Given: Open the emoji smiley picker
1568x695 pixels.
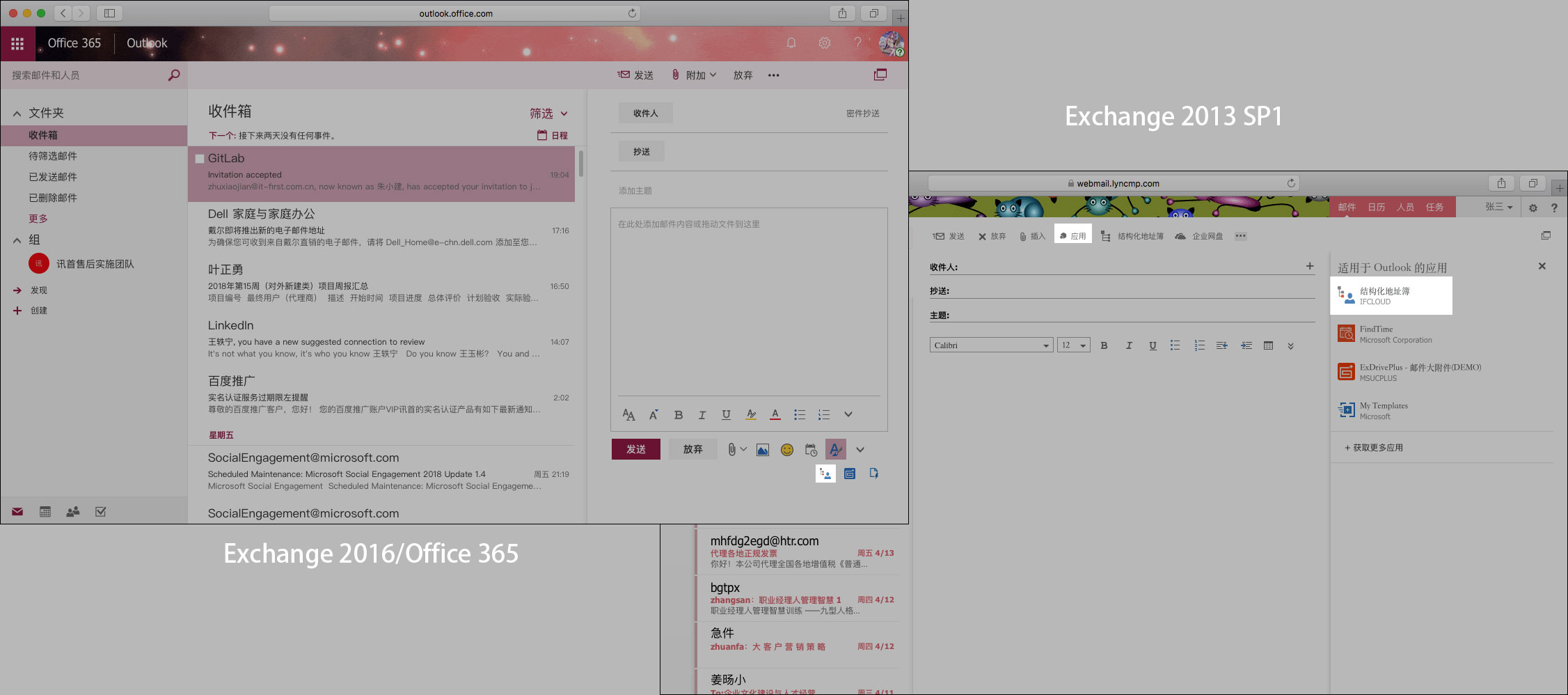Looking at the screenshot, I should 787,450.
